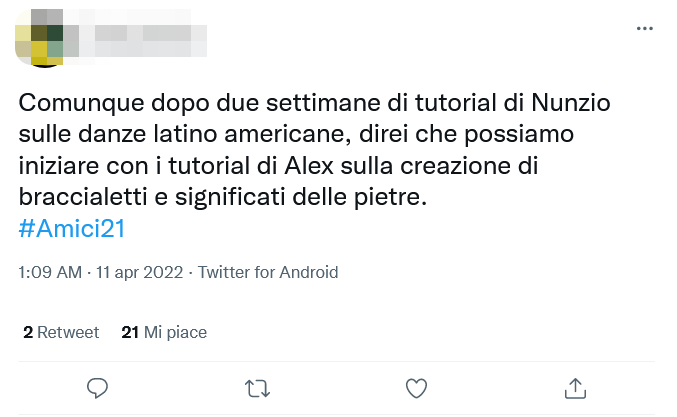This screenshot has width=677, height=417.
Task: Open the three-dot more options menu
Action: [645, 29]
